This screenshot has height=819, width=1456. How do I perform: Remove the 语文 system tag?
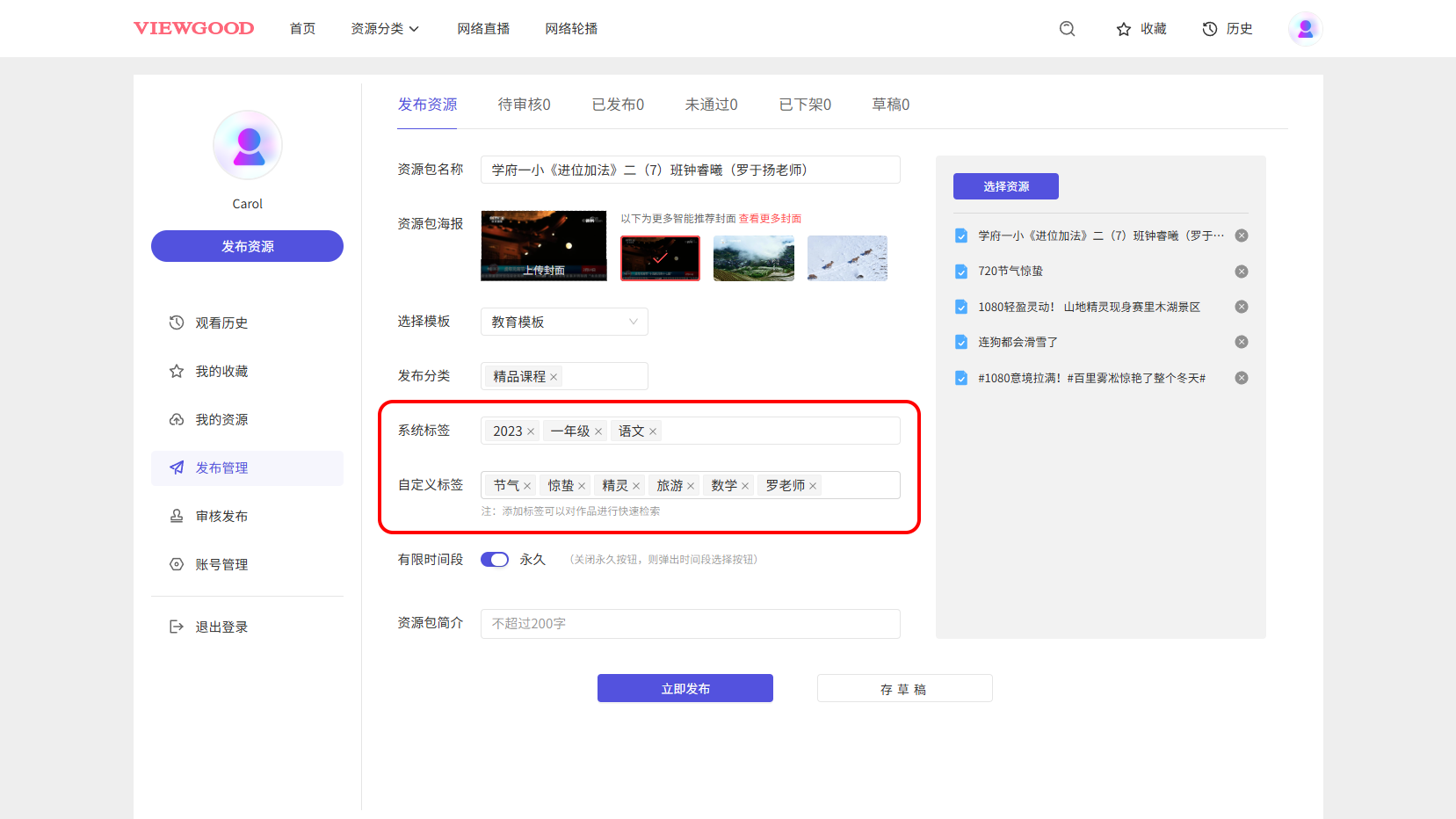click(x=653, y=431)
